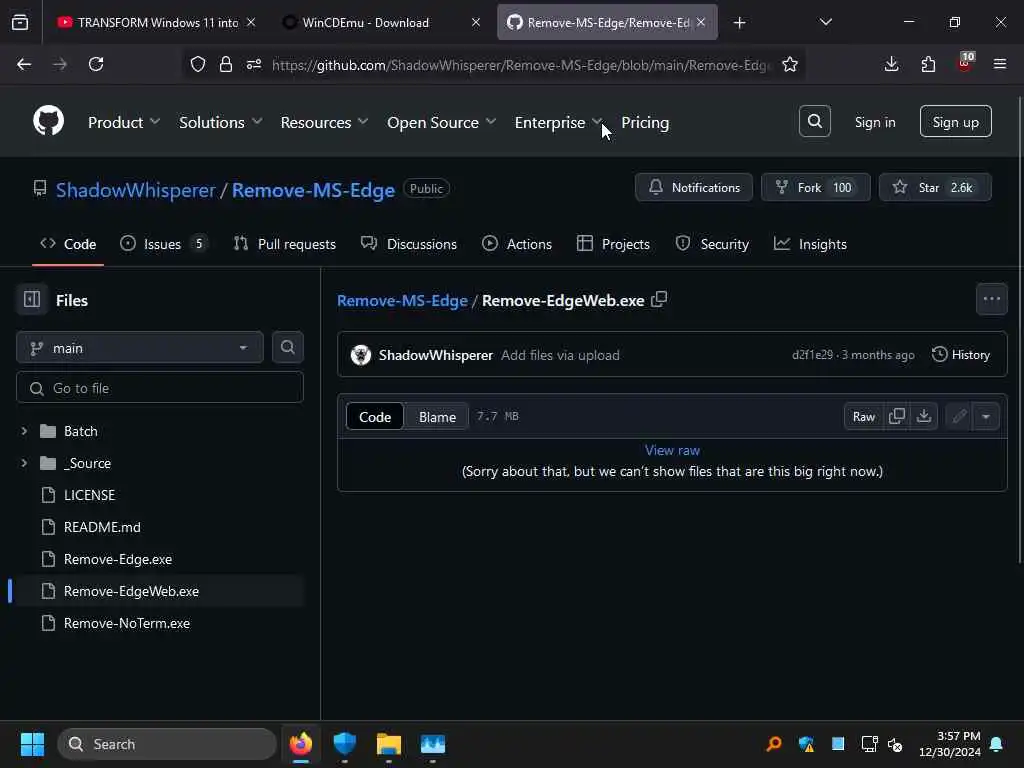Open Firefox downloads panel icon
The image size is (1024, 768).
tap(891, 64)
